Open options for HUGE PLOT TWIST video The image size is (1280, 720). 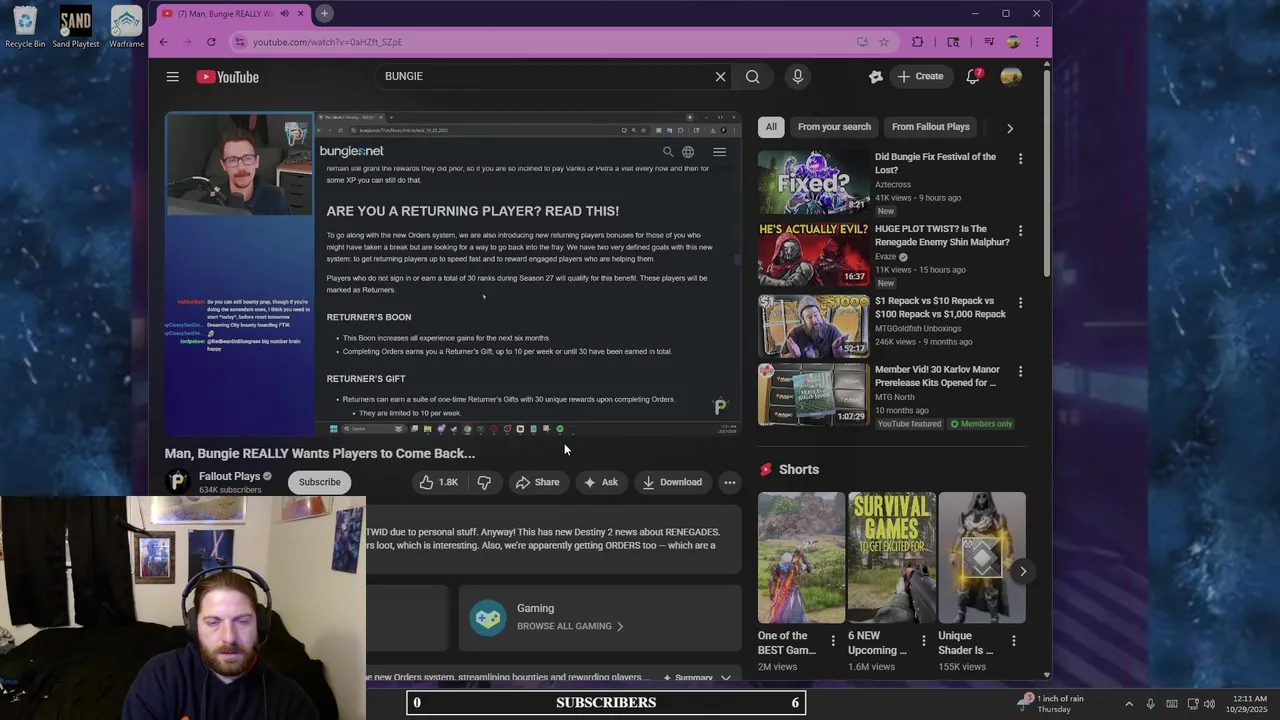pos(1020,231)
